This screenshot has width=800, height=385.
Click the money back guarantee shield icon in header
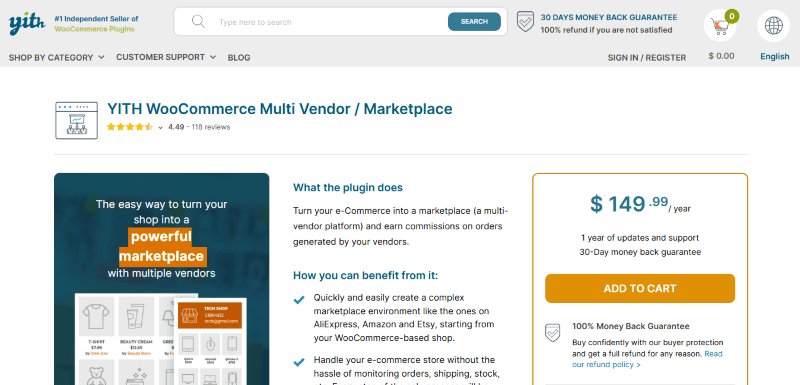point(526,22)
